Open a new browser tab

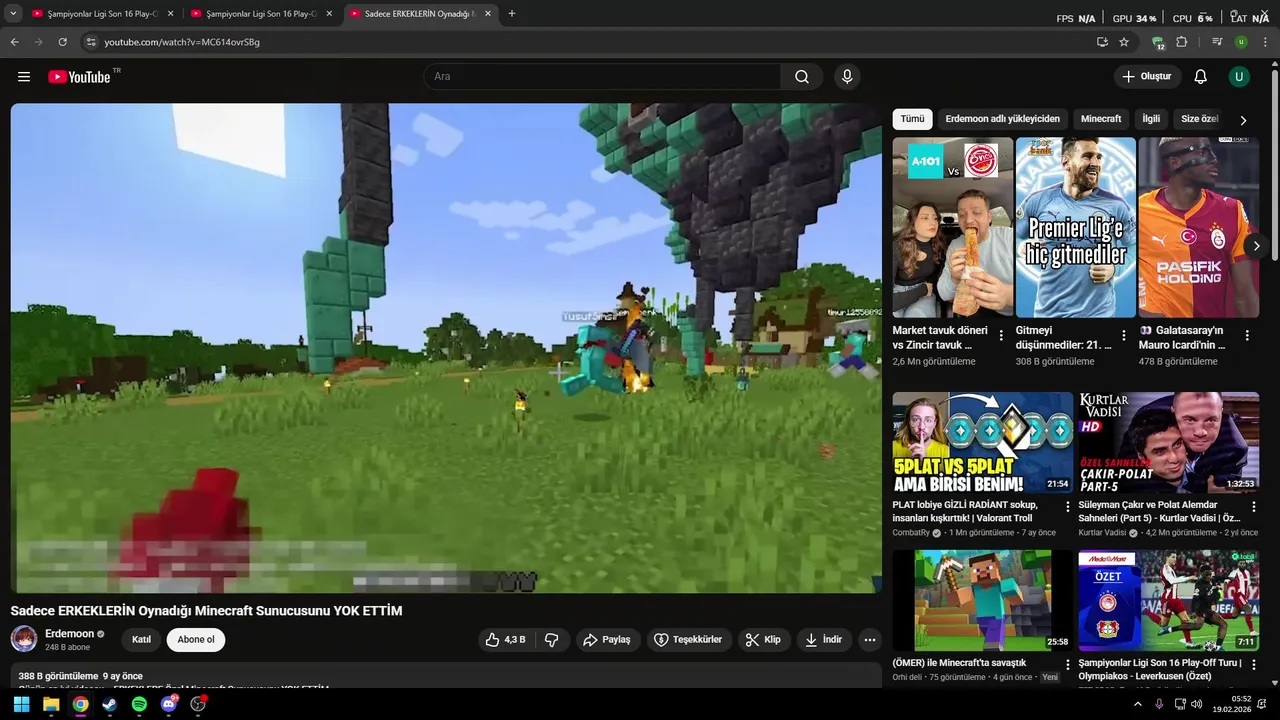[x=512, y=14]
